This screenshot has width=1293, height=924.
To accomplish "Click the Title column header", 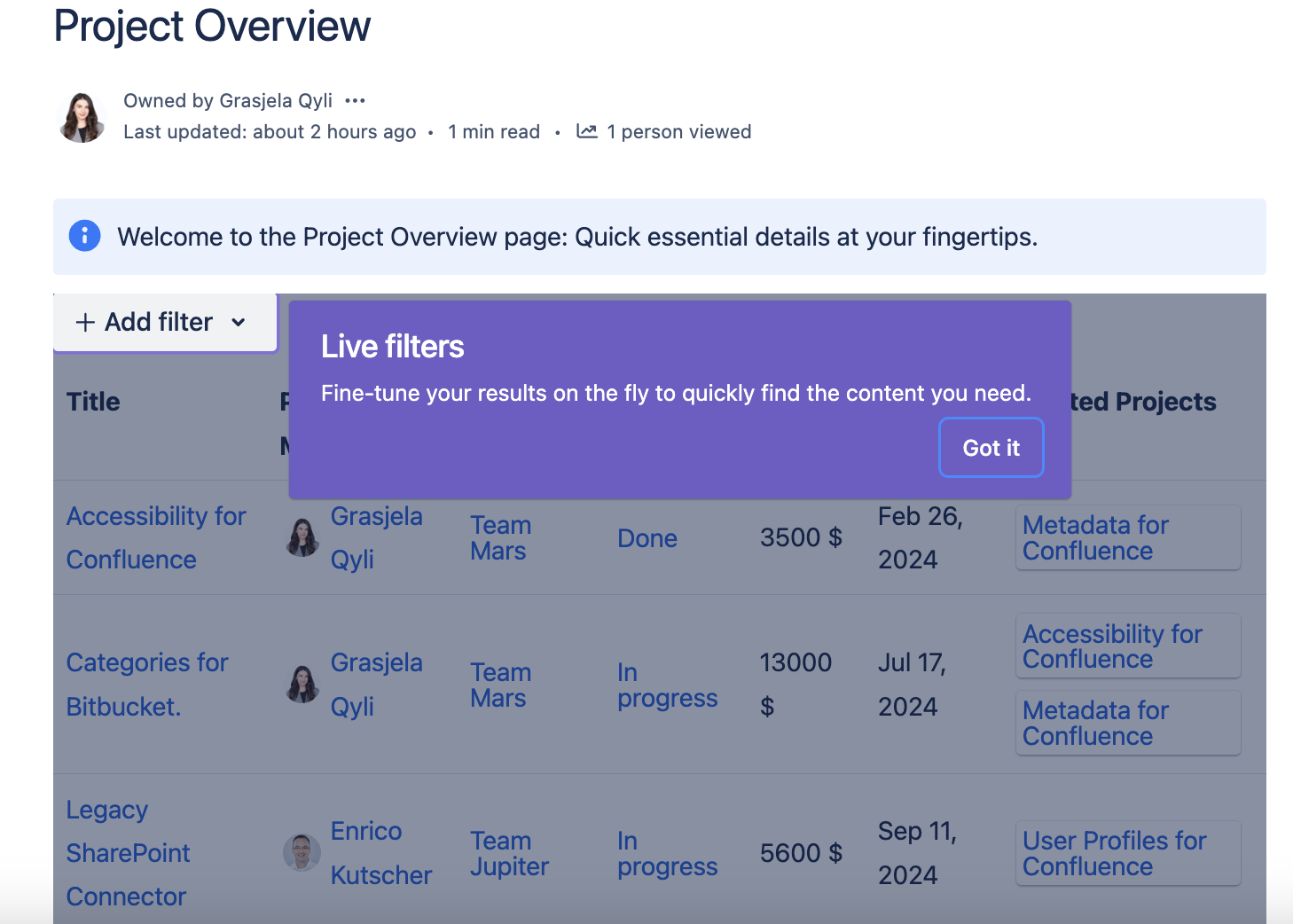I will 93,402.
